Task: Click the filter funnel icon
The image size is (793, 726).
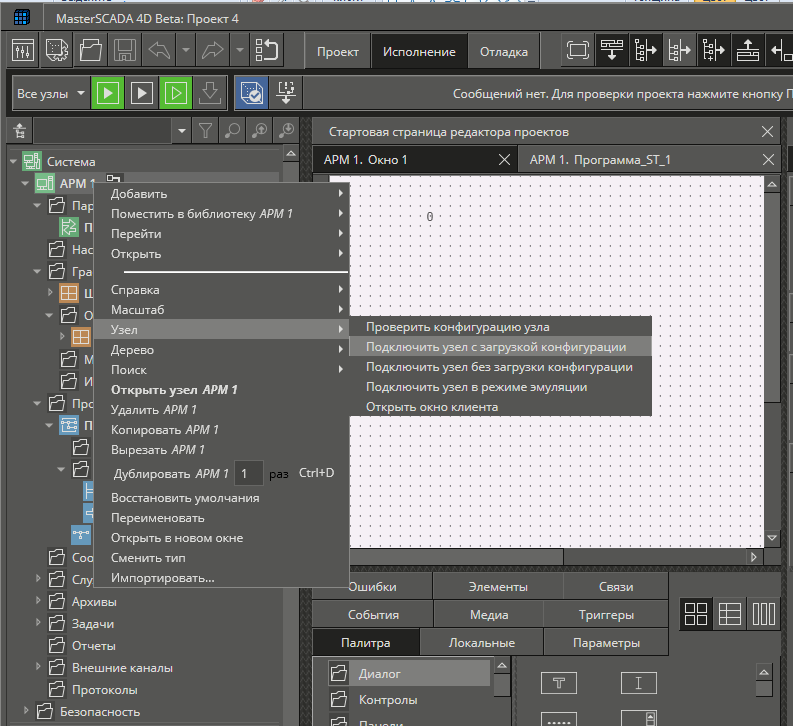Action: click(205, 131)
